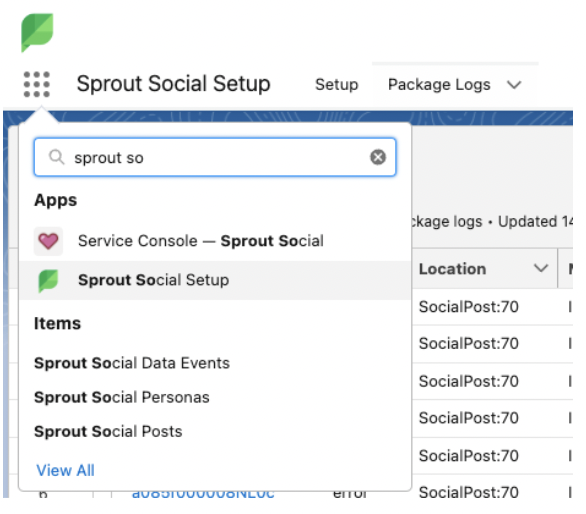The width and height of the screenshot is (586, 514).
Task: Click the 'Sprout Social Setup' app title
Action: tap(173, 84)
